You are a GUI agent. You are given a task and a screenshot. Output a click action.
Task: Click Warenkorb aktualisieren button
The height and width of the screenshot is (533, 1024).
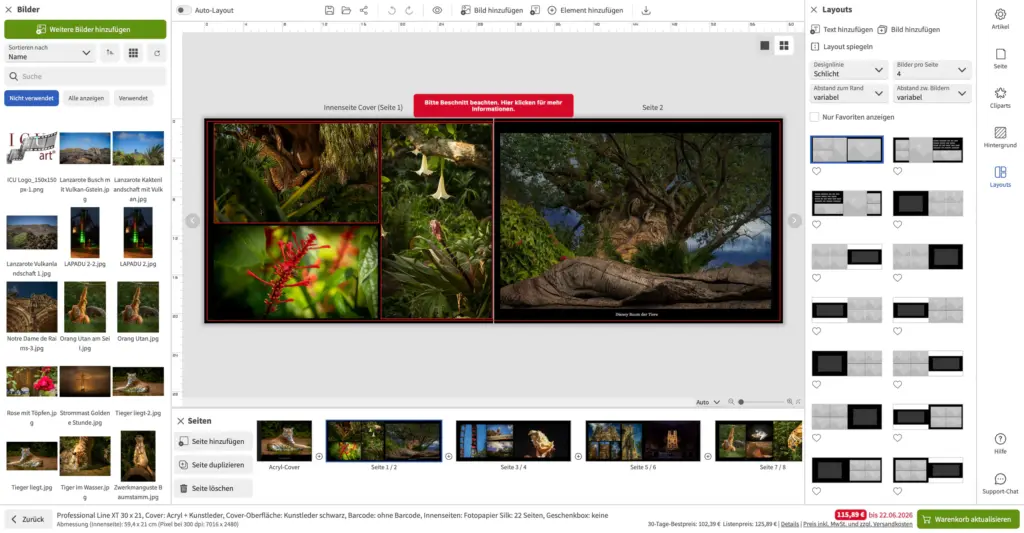tap(968, 519)
